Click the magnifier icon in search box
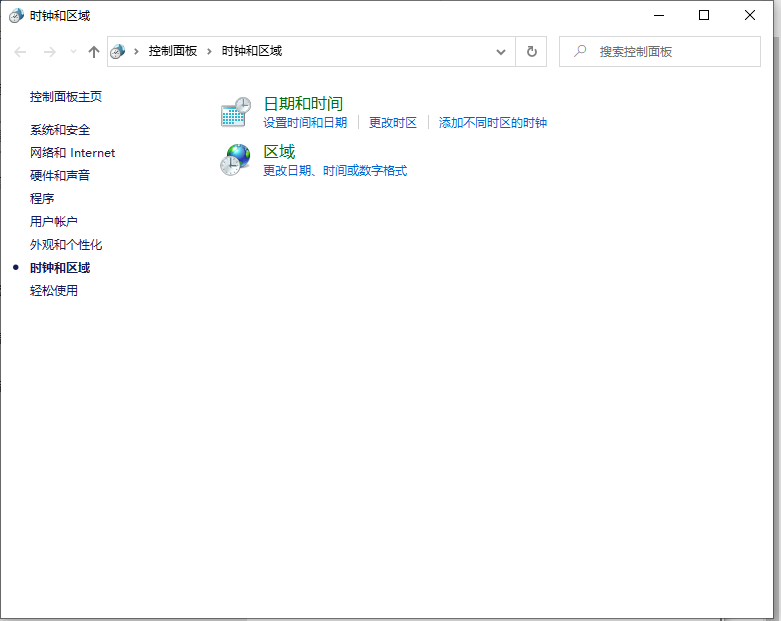The height and width of the screenshot is (621, 781). tap(579, 52)
